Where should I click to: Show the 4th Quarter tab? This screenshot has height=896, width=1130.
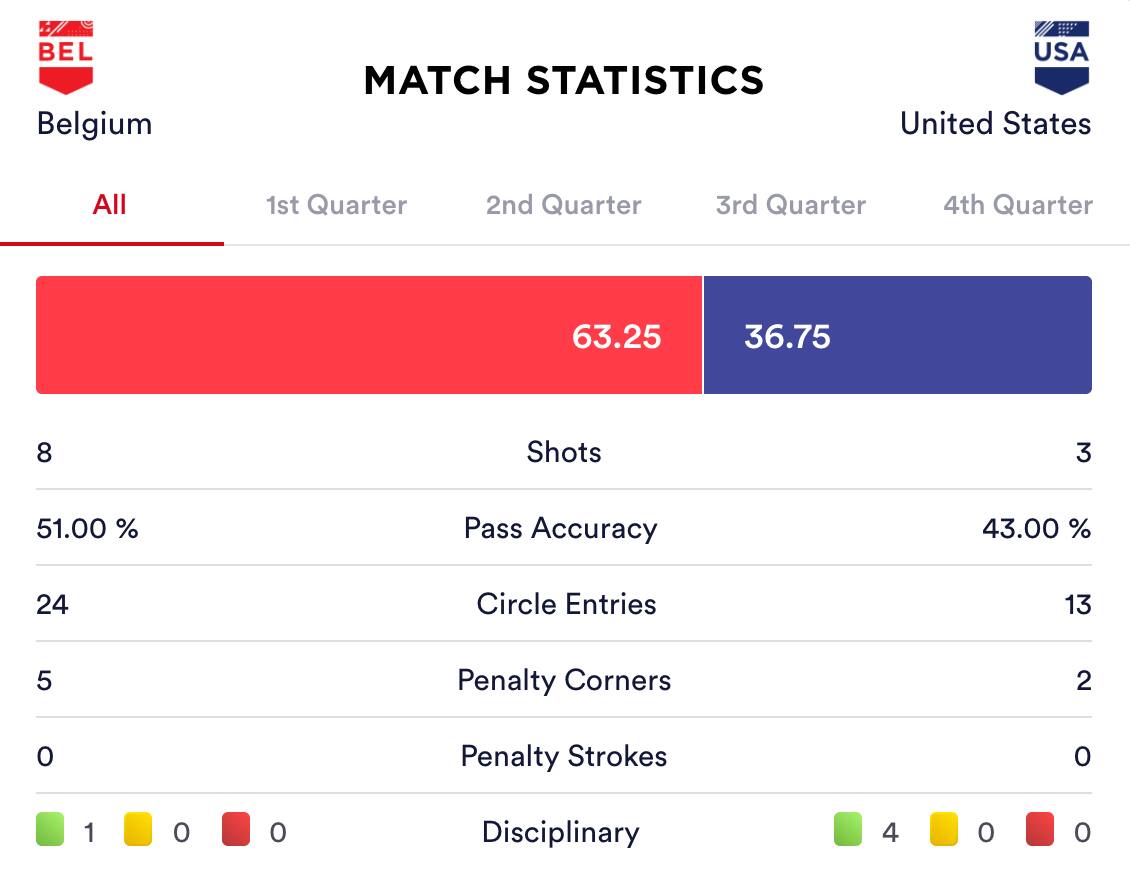[1018, 205]
